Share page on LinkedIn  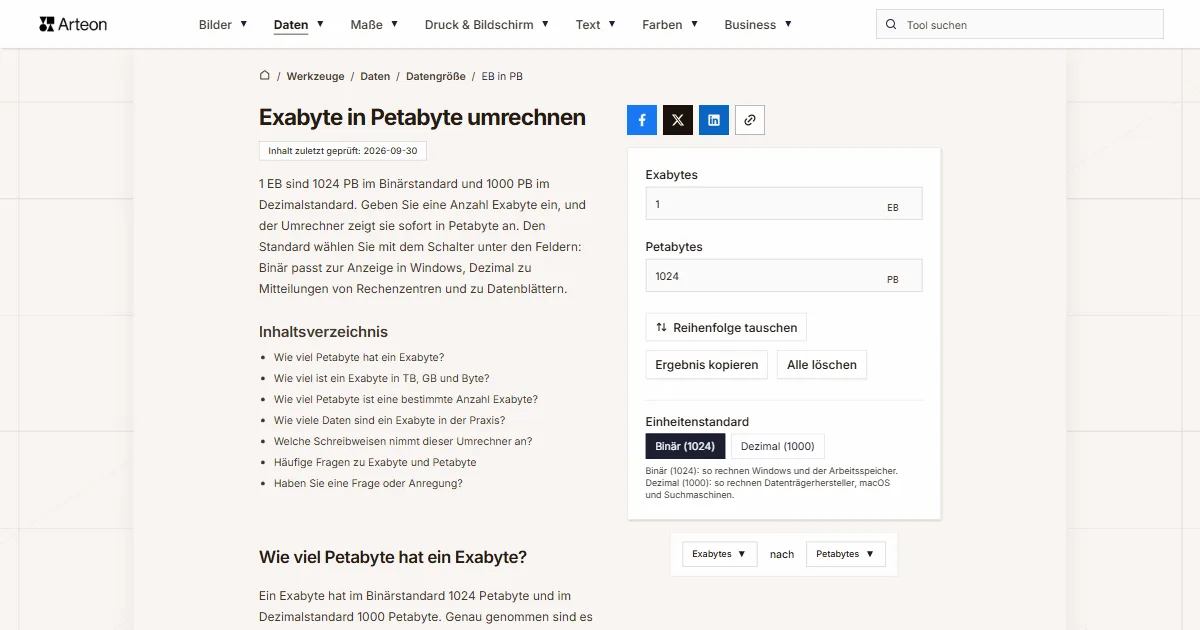pyautogui.click(x=714, y=120)
